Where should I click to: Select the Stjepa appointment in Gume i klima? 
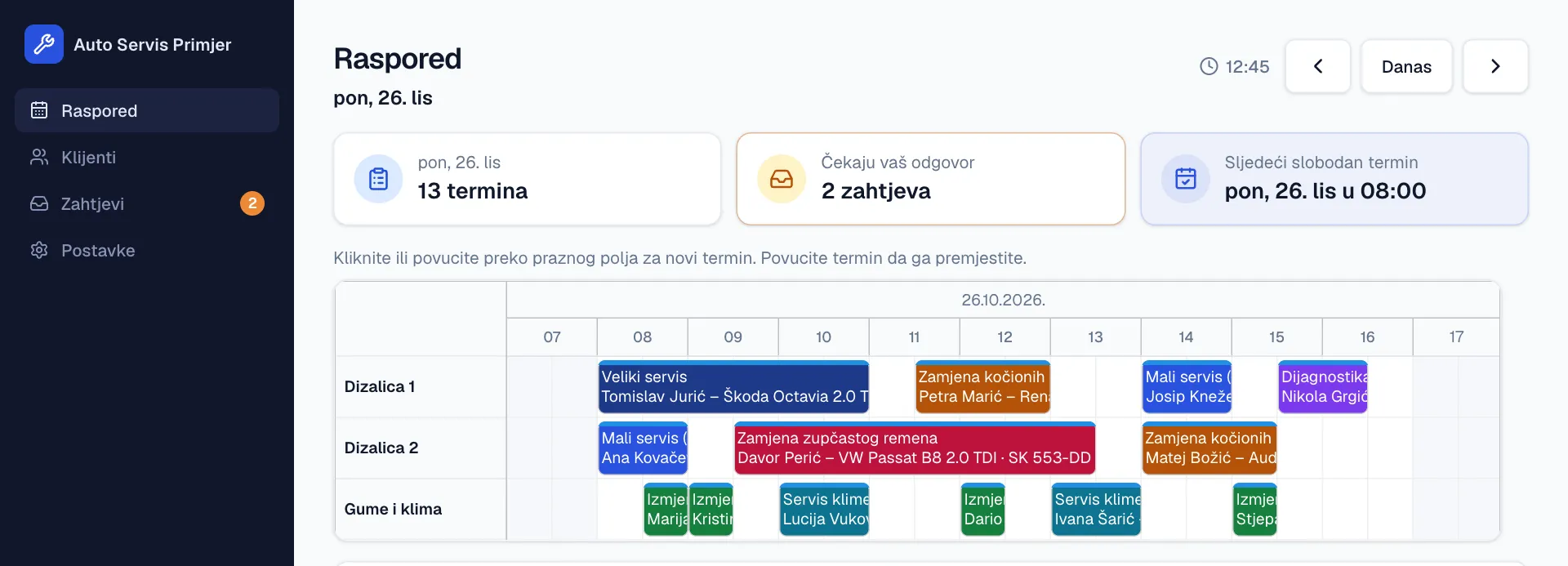1254,509
